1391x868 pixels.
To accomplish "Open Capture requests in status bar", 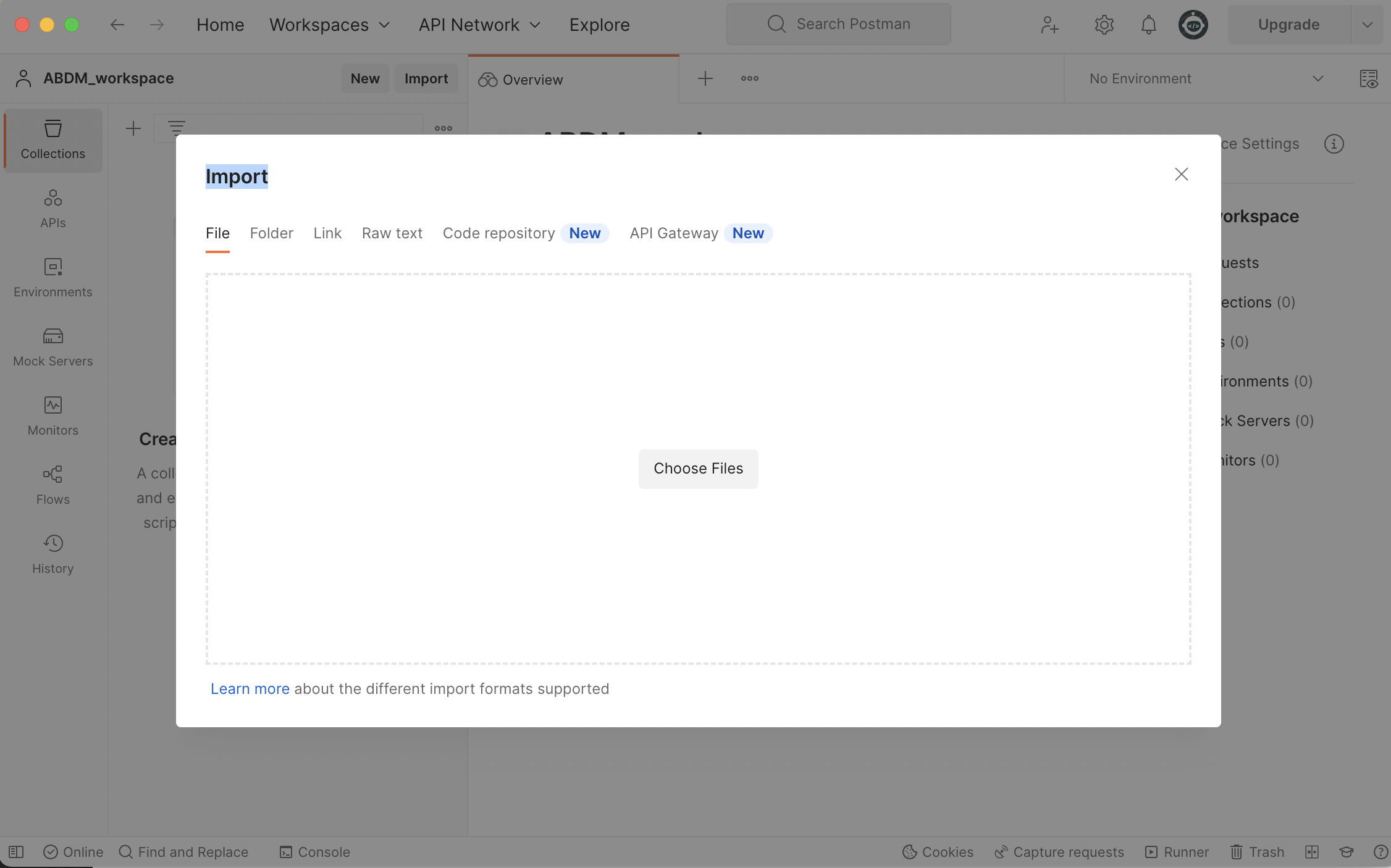I will (x=1059, y=852).
